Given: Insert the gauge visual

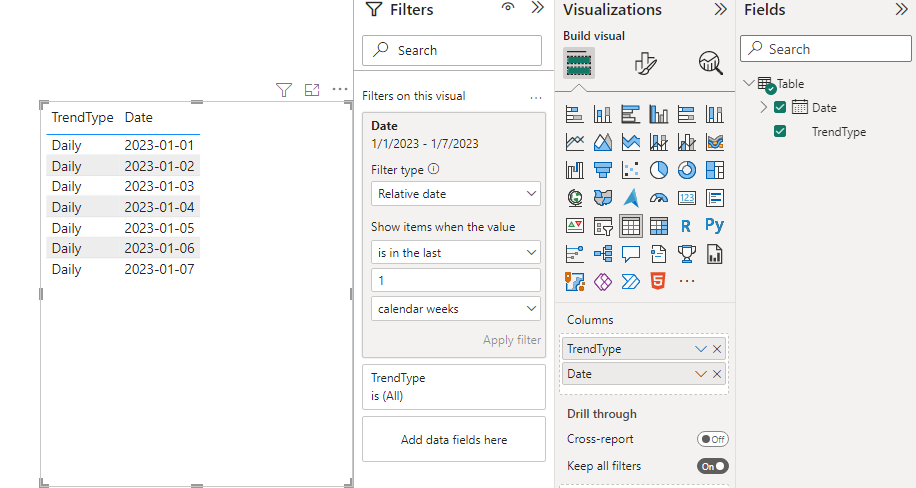Looking at the screenshot, I should [x=658, y=198].
